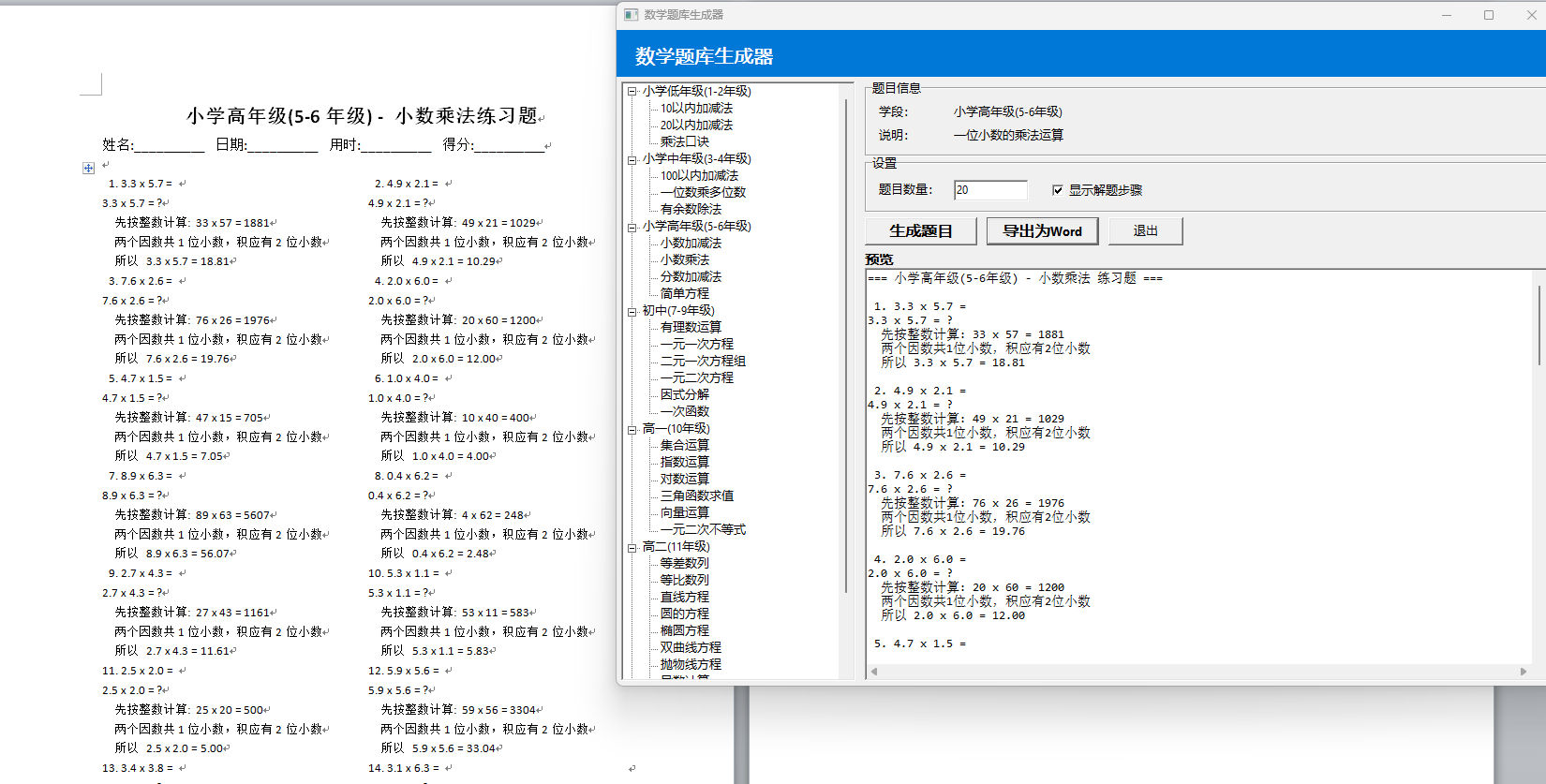Collapse the 高二(11年级) tree node
The width and height of the screenshot is (1546, 784).
tap(632, 547)
